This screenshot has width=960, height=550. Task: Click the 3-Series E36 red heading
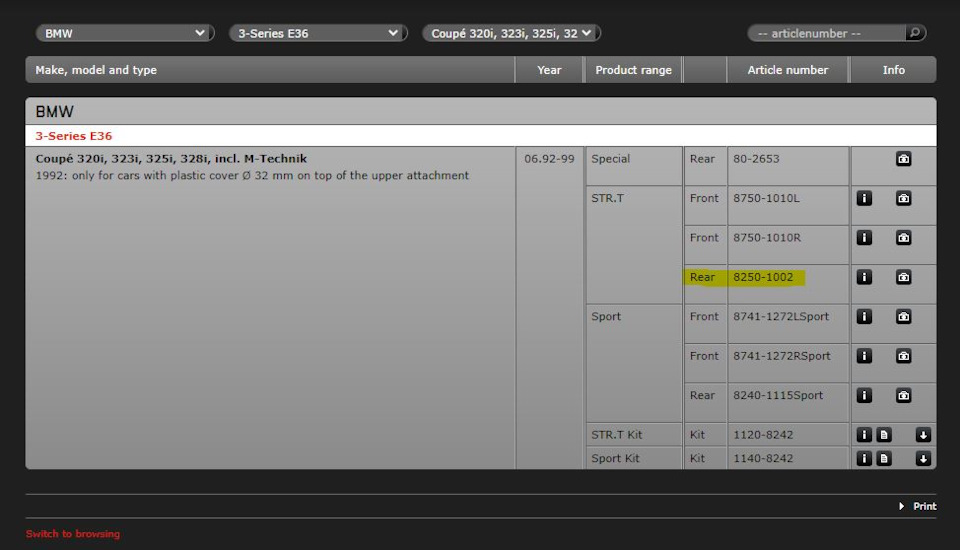73,136
